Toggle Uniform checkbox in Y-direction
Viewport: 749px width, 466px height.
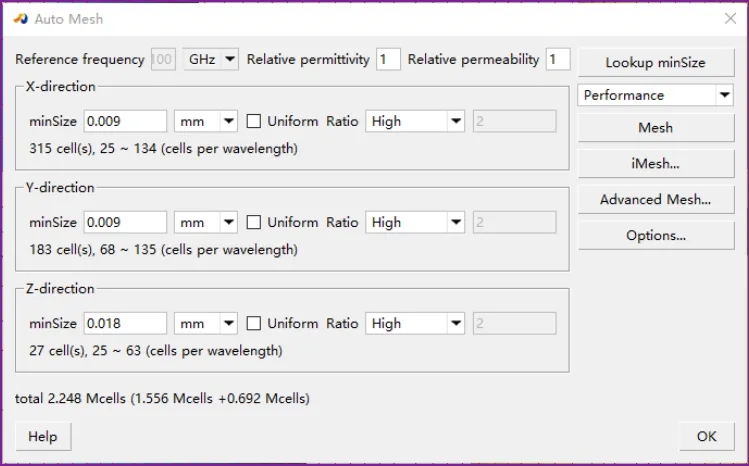(x=254, y=222)
